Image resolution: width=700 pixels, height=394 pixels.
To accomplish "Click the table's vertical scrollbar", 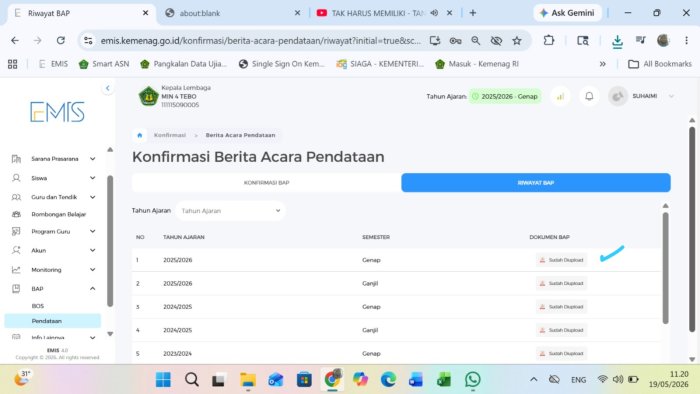I will click(665, 268).
